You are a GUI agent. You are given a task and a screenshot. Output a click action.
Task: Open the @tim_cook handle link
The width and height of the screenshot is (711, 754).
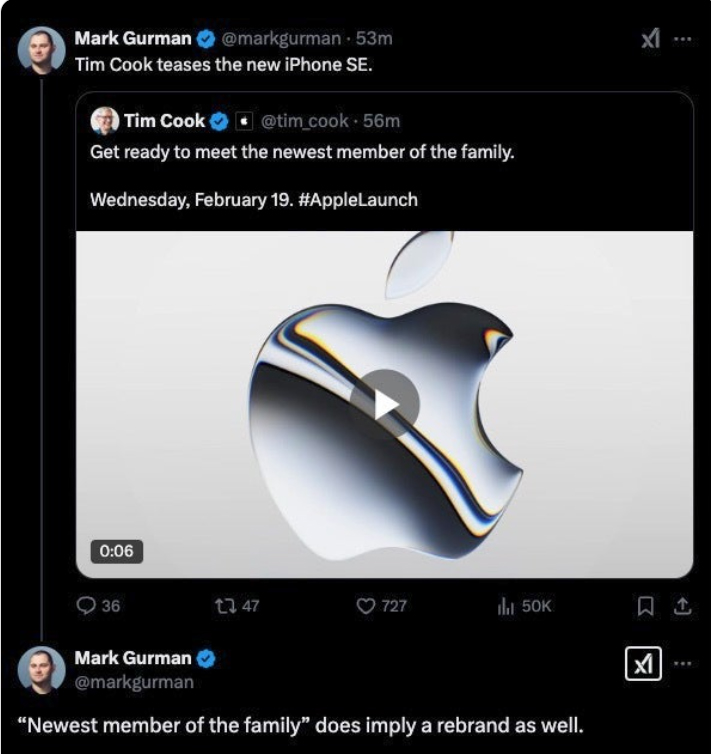click(303, 122)
